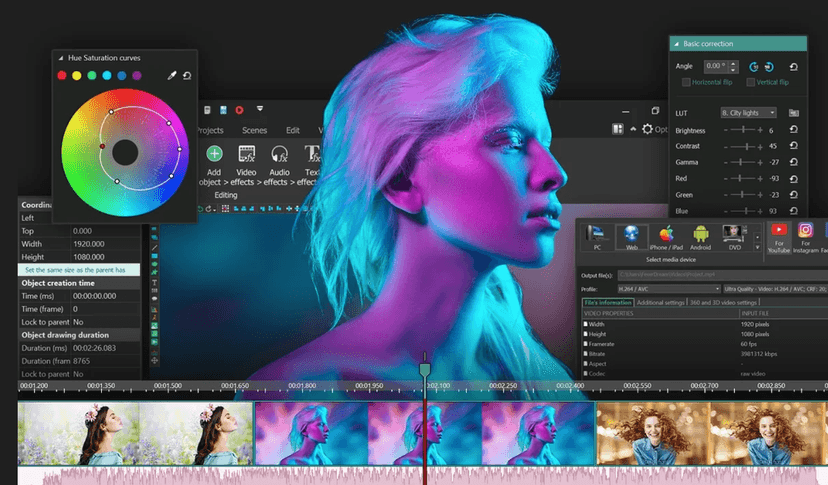Click the blue save icon in quick toolbar
This screenshot has width=828, height=485.
[223, 110]
